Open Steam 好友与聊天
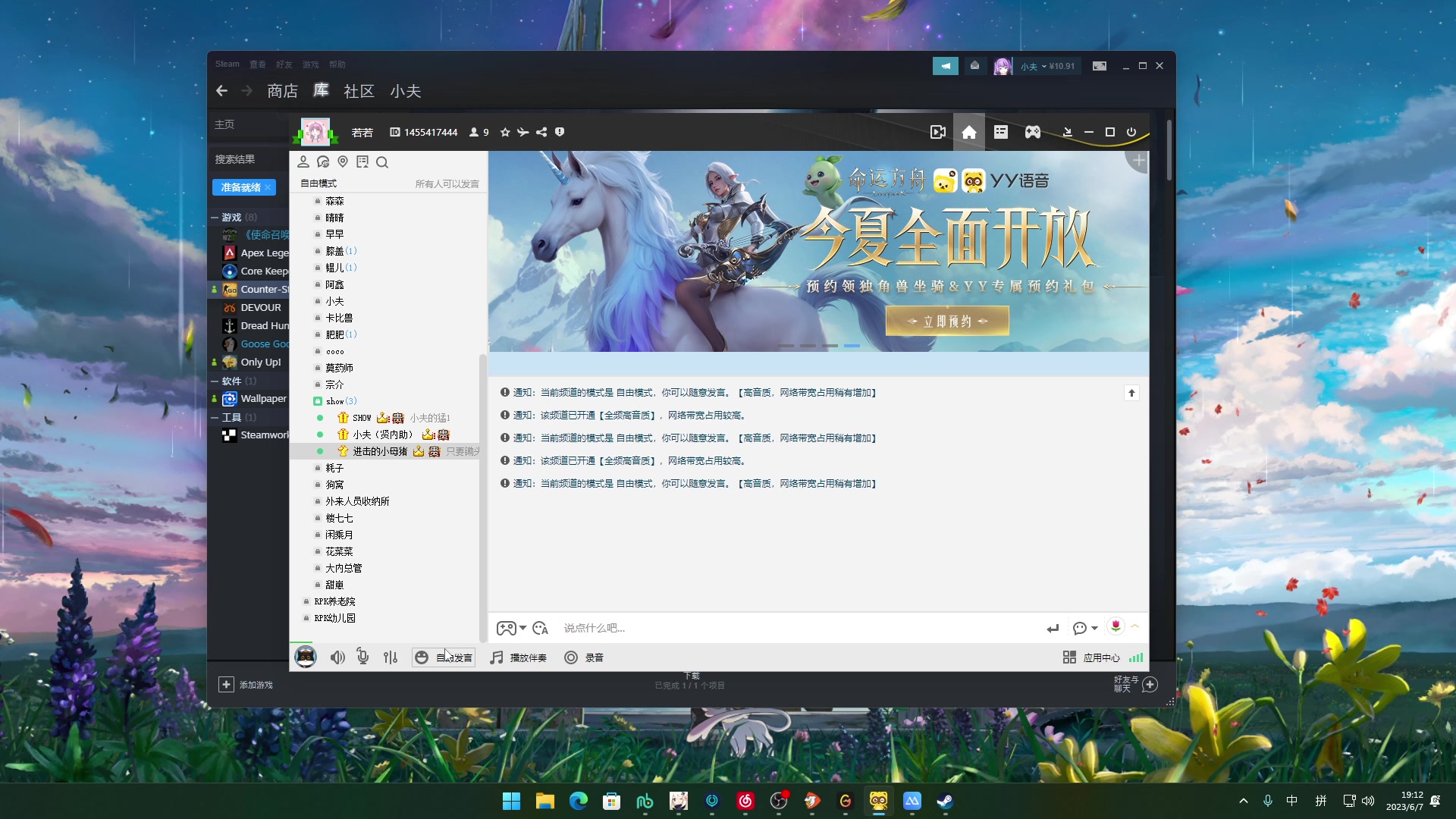1456x819 pixels. [x=1135, y=684]
